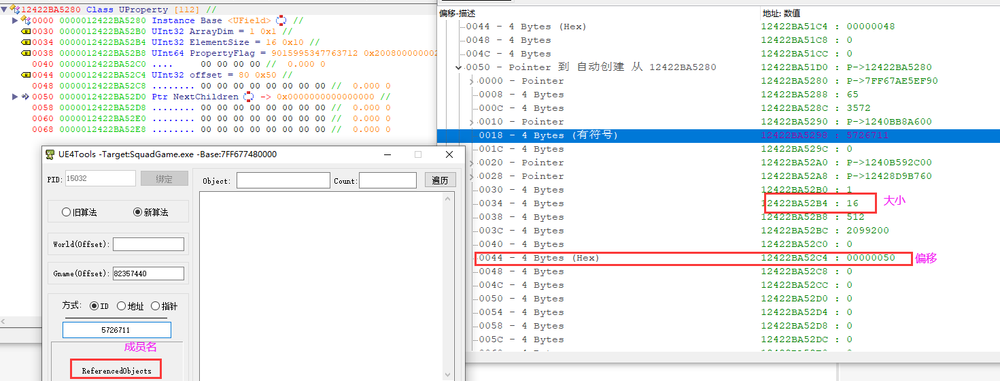1000x381 pixels.
Task: Click the refresh icon after Ptr NextChildren
Action: 249,97
